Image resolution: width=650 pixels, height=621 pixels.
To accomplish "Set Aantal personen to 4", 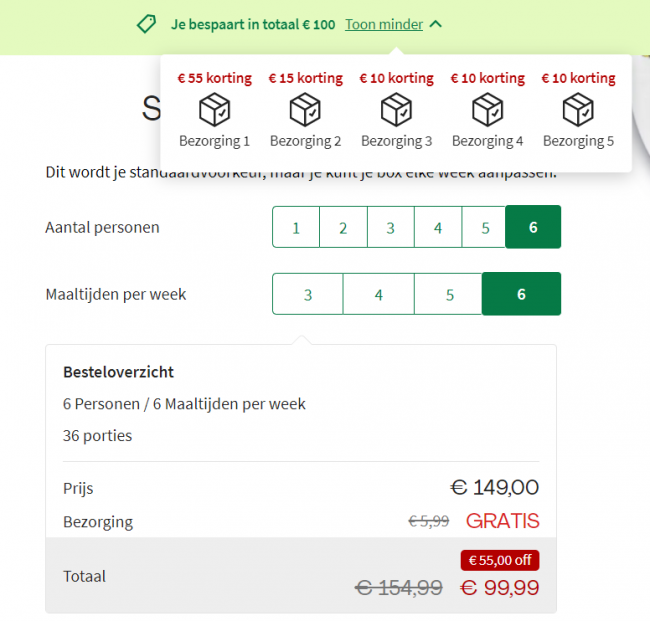I will [x=438, y=227].
